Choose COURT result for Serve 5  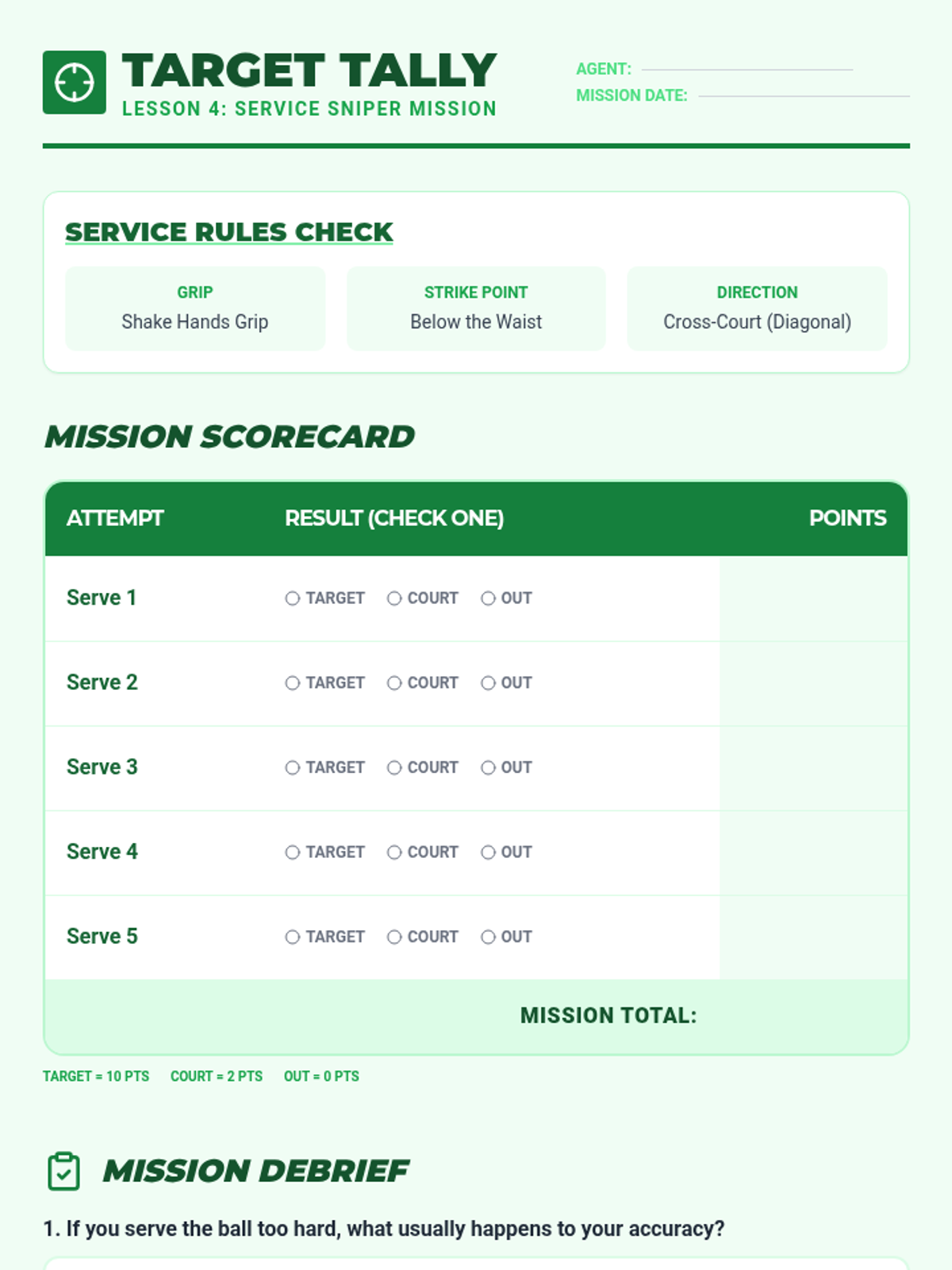[x=394, y=937]
